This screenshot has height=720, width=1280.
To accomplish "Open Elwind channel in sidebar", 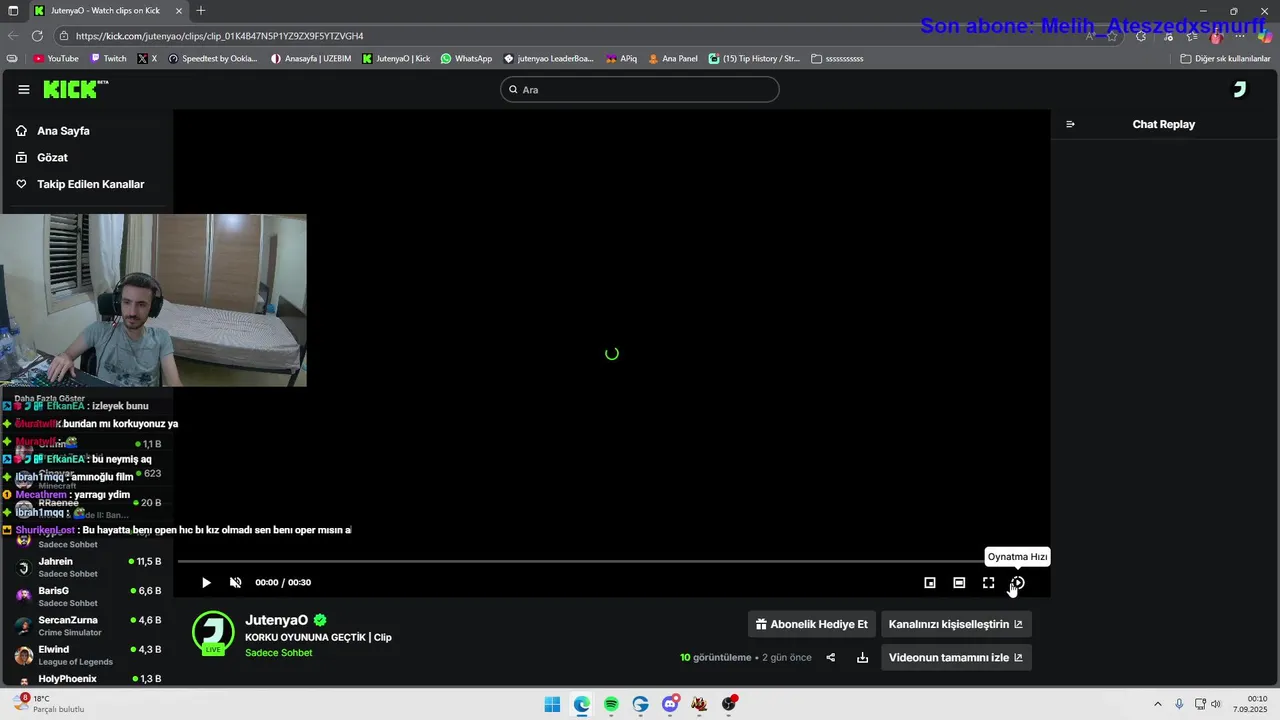I will click(86, 655).
